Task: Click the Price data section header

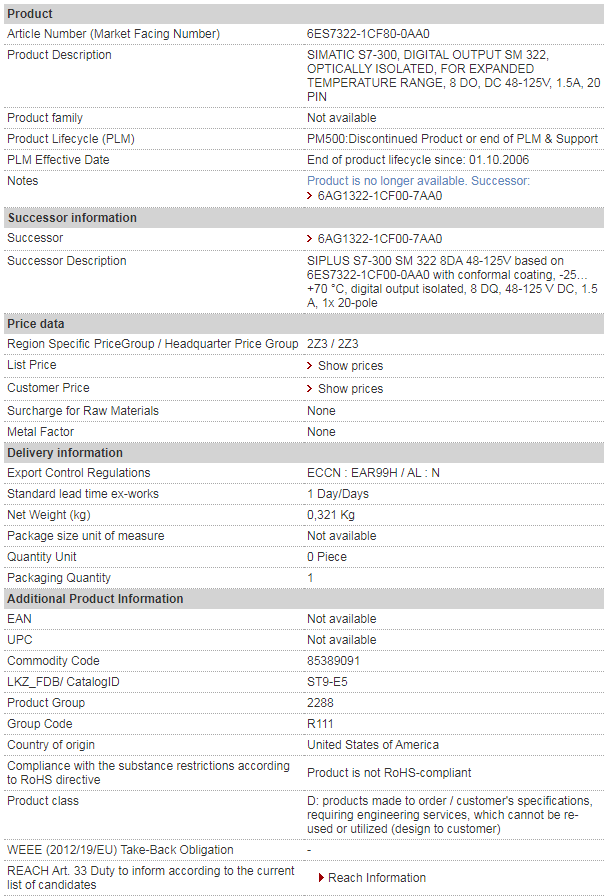Action: (x=304, y=323)
